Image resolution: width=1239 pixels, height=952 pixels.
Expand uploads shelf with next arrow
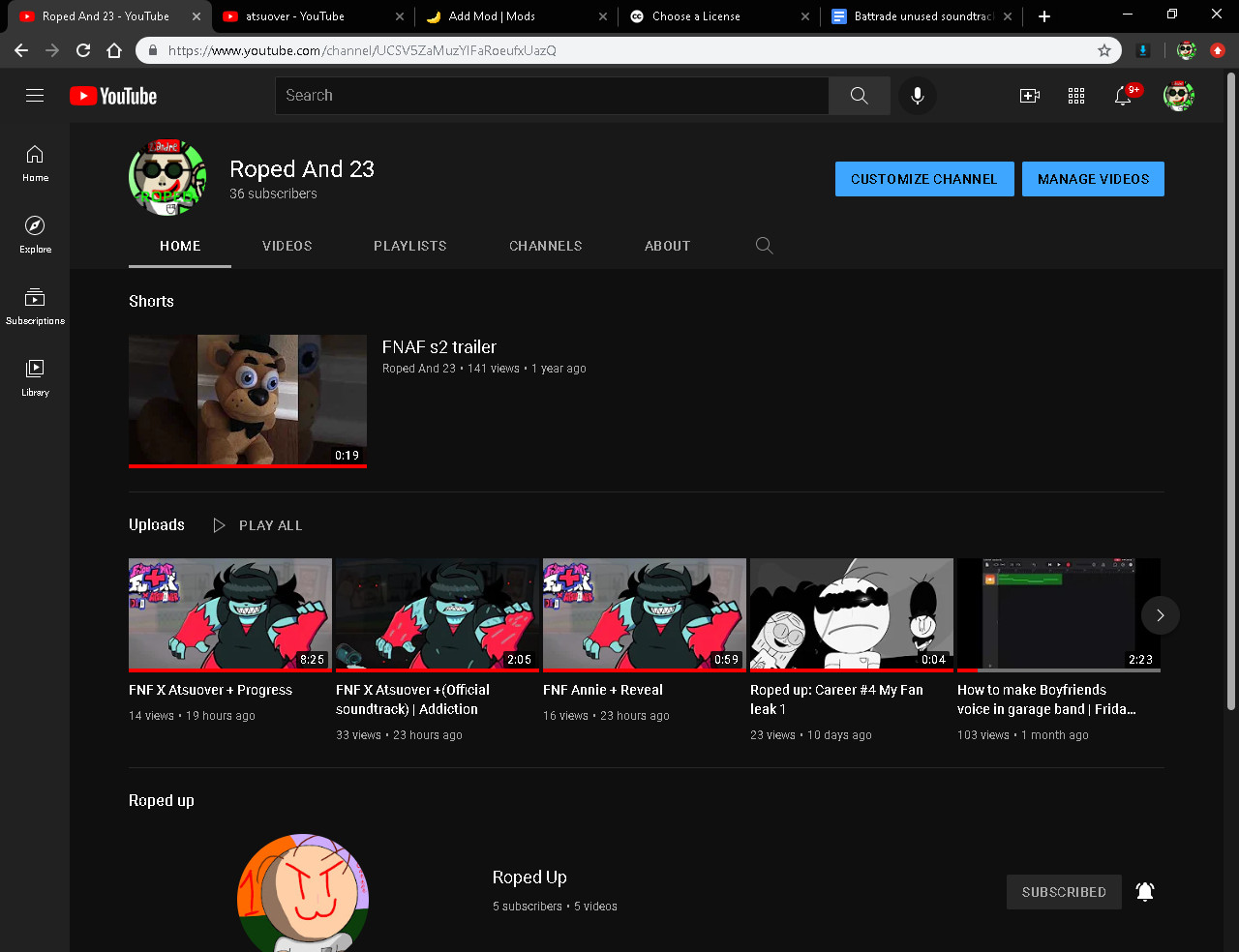(1160, 615)
